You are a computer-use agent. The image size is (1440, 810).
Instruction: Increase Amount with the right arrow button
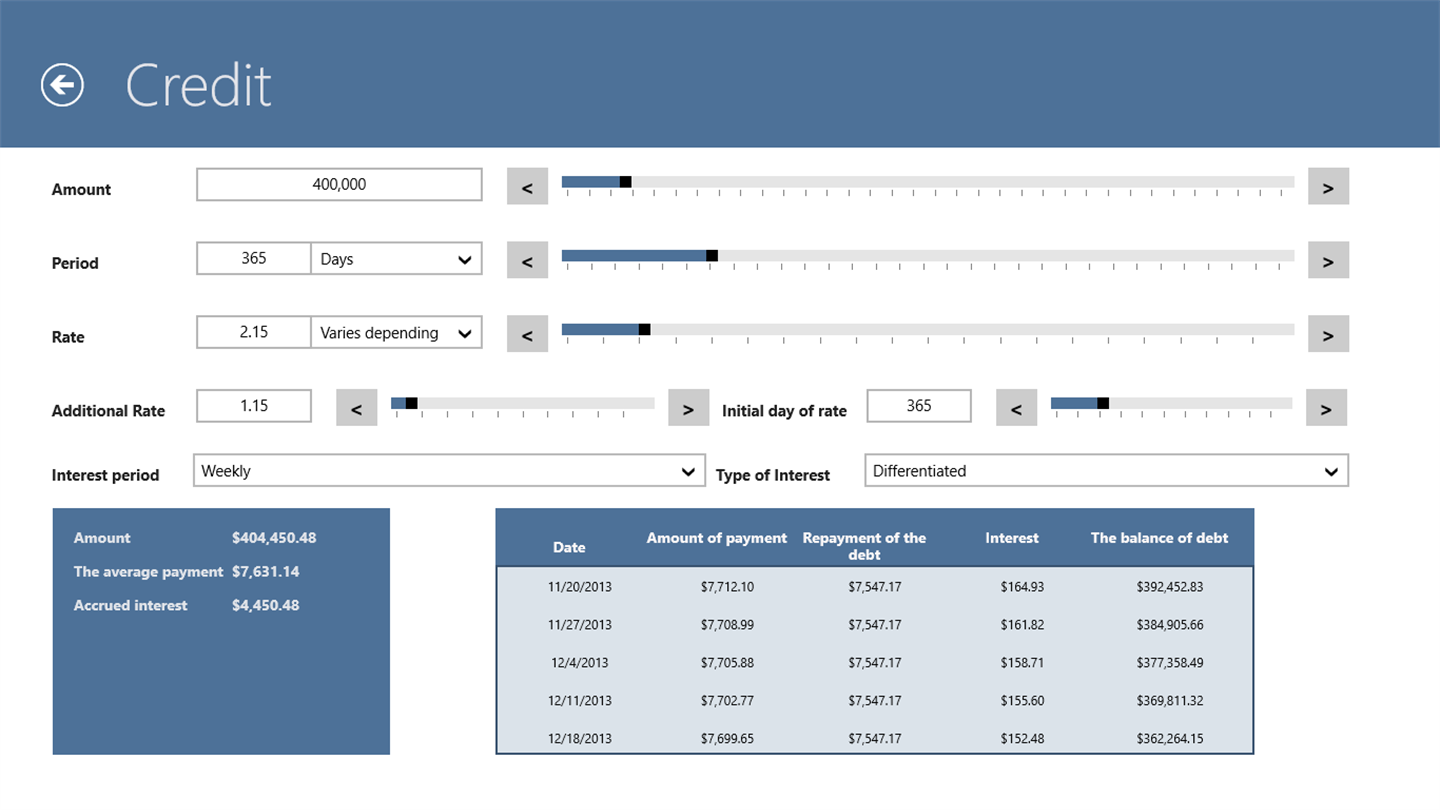pos(1328,186)
